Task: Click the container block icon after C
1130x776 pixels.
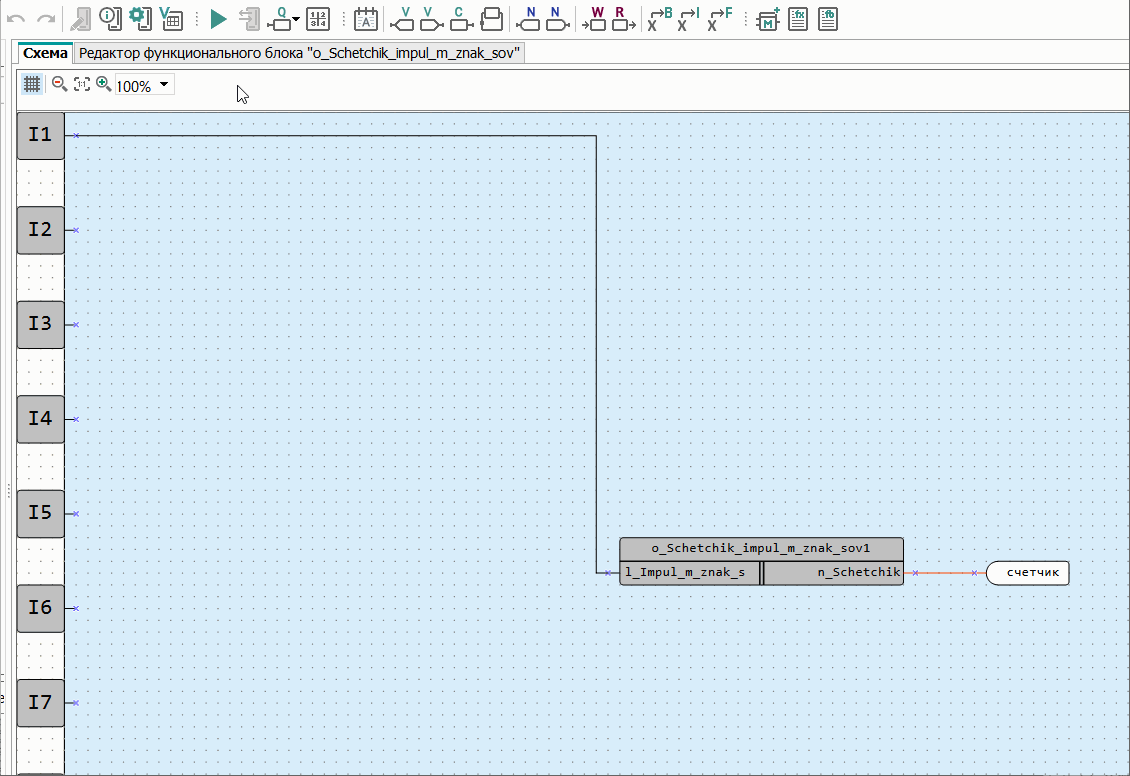Action: point(491,19)
